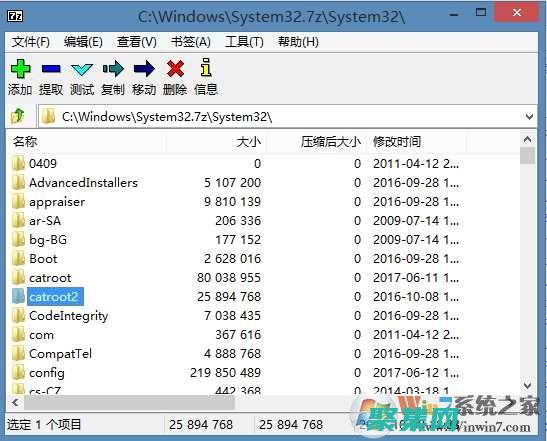Select the catroot folder icon

18,277
